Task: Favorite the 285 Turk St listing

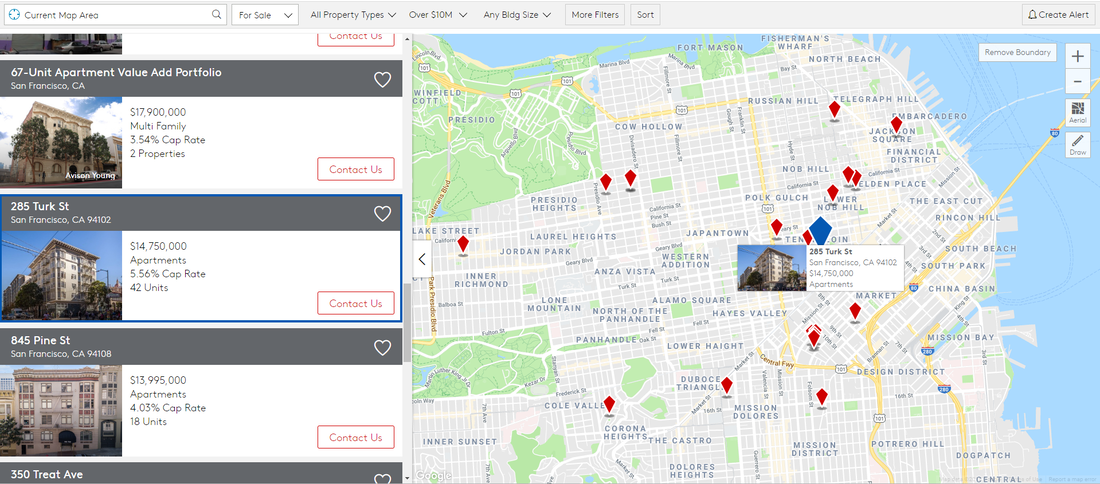Action: [382, 213]
